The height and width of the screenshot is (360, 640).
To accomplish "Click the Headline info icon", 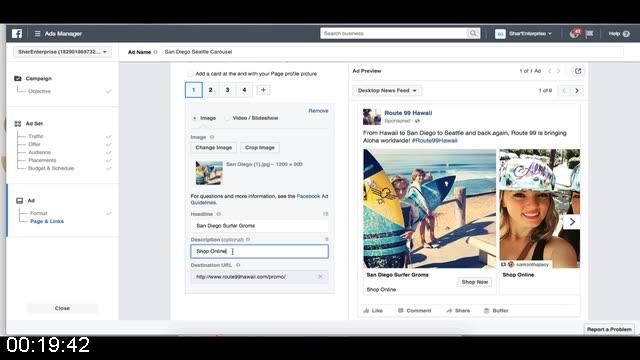I will pos(218,214).
